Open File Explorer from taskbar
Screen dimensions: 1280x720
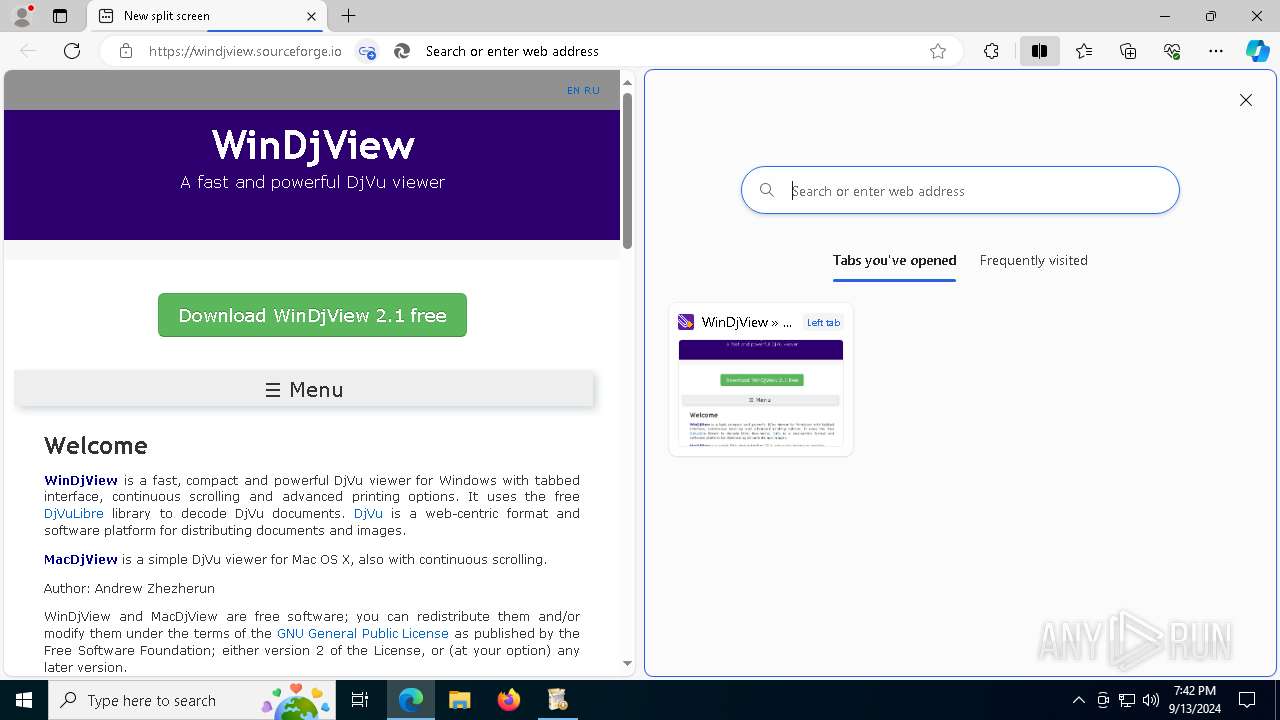click(x=459, y=700)
